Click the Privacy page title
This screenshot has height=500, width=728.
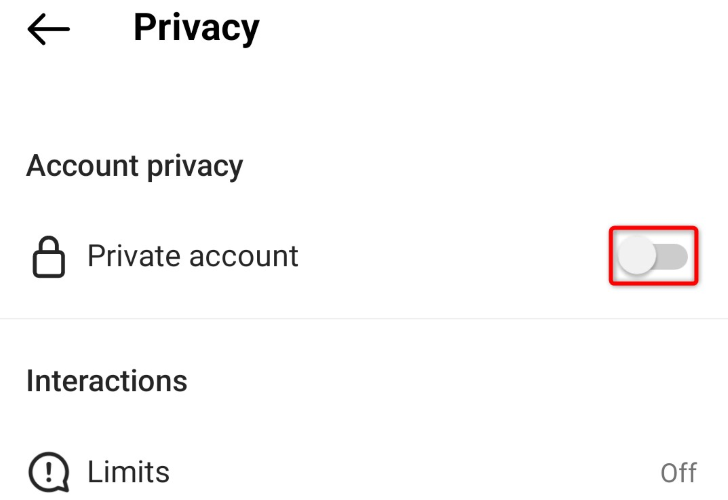point(196,28)
